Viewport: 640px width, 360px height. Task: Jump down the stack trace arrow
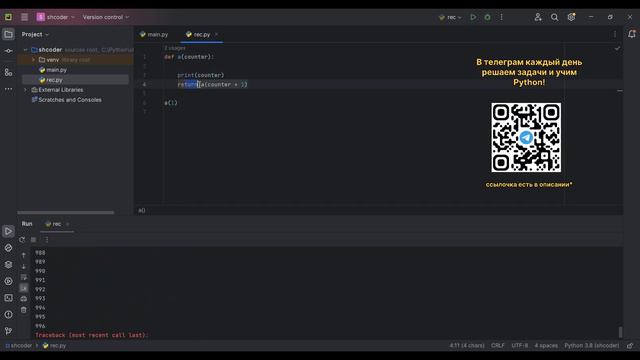[24, 267]
